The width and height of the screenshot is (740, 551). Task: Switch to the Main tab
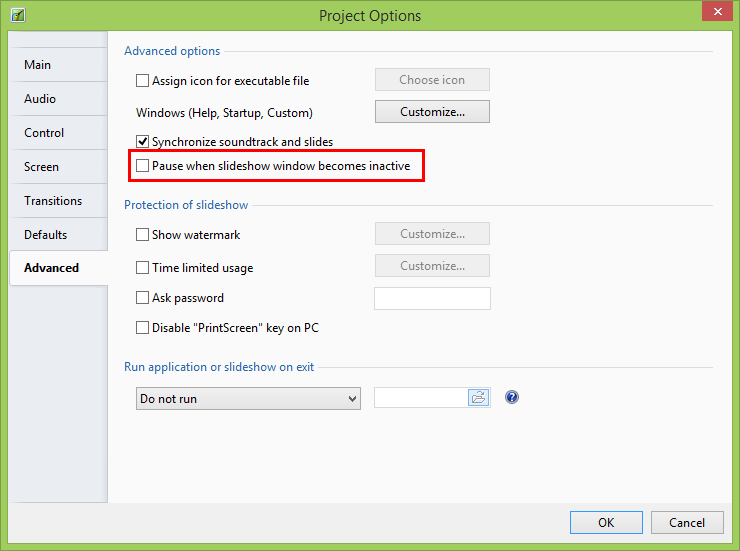[x=38, y=65]
